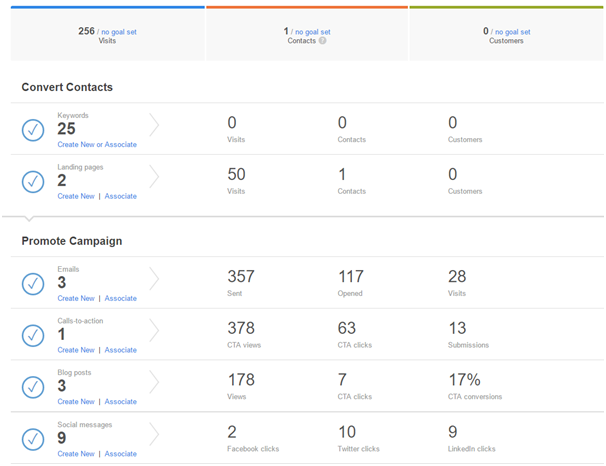Image resolution: width=606 pixels, height=466 pixels.
Task: Click the Blog posts checkmark circle icon
Action: click(x=33, y=387)
